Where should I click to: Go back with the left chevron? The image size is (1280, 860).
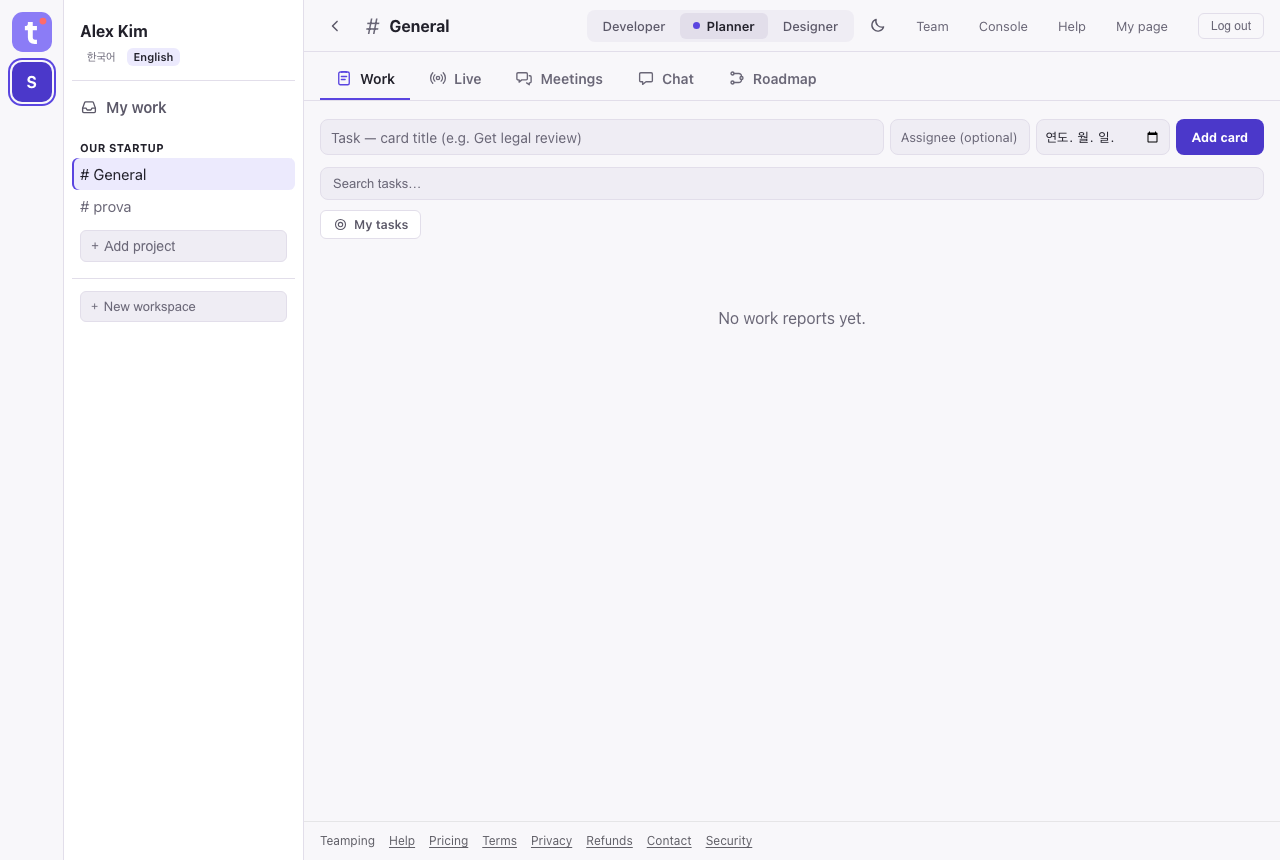pyautogui.click(x=335, y=26)
